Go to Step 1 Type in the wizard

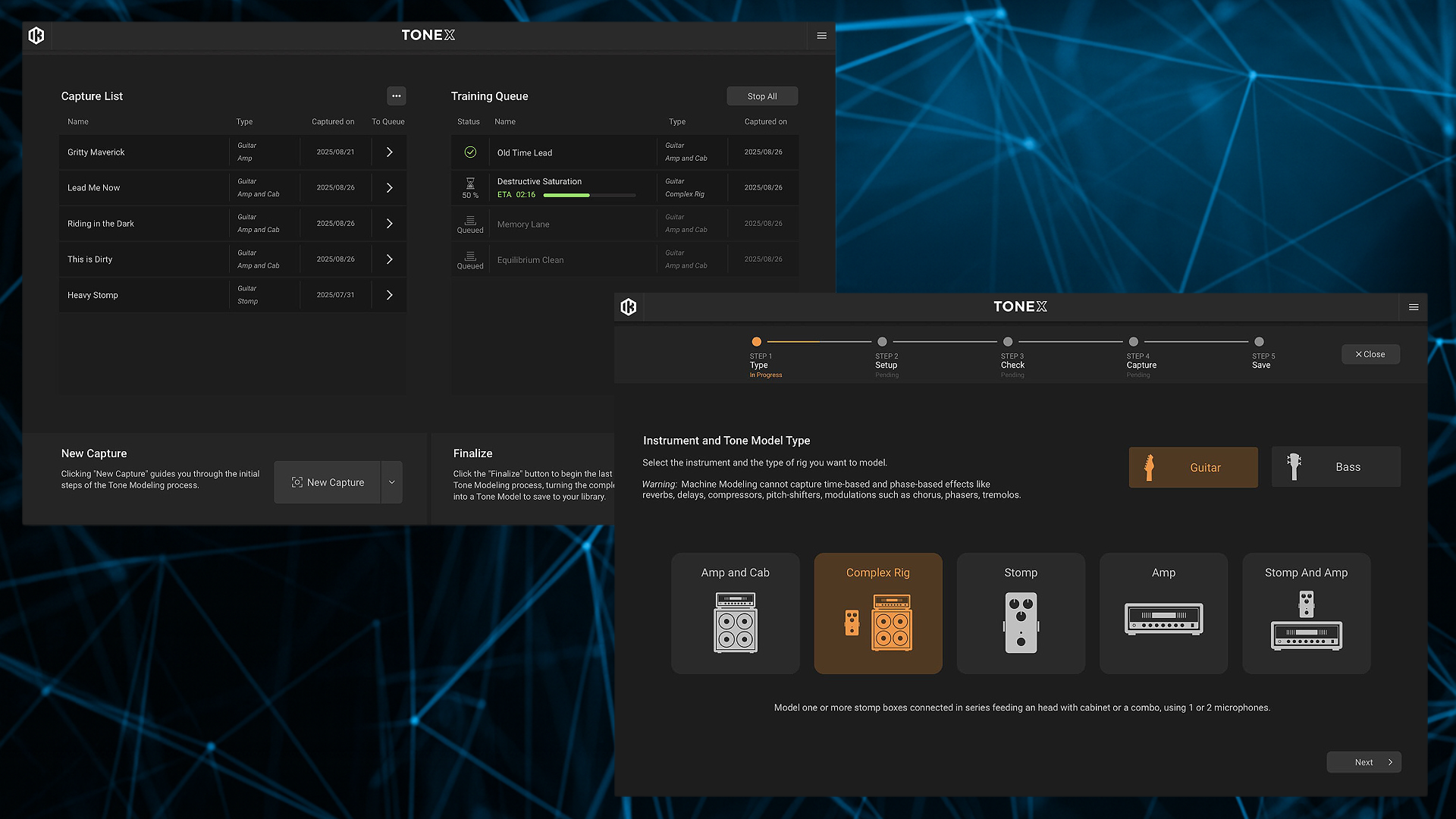pos(757,342)
